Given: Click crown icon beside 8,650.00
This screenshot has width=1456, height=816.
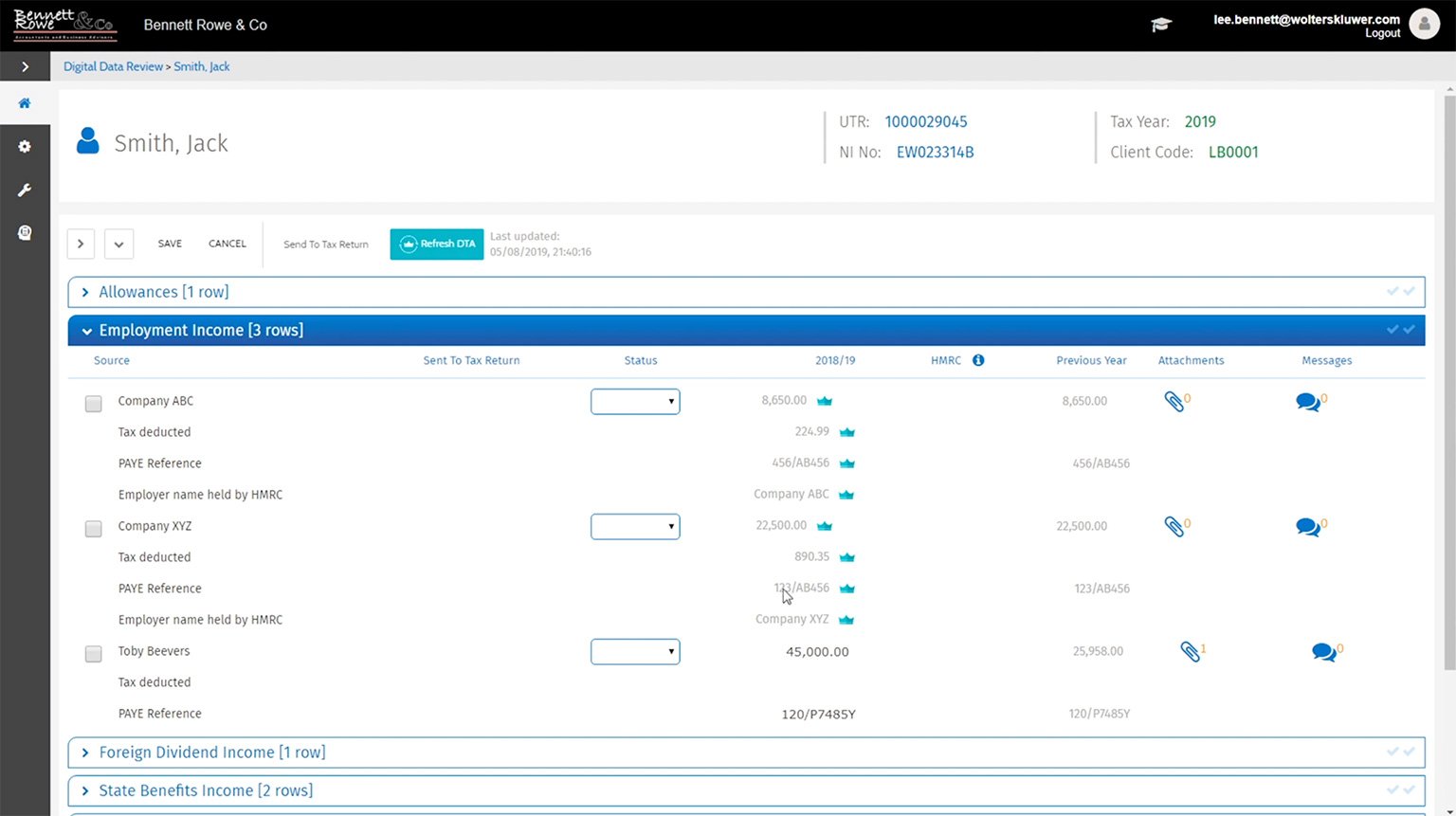Looking at the screenshot, I should 825,401.
